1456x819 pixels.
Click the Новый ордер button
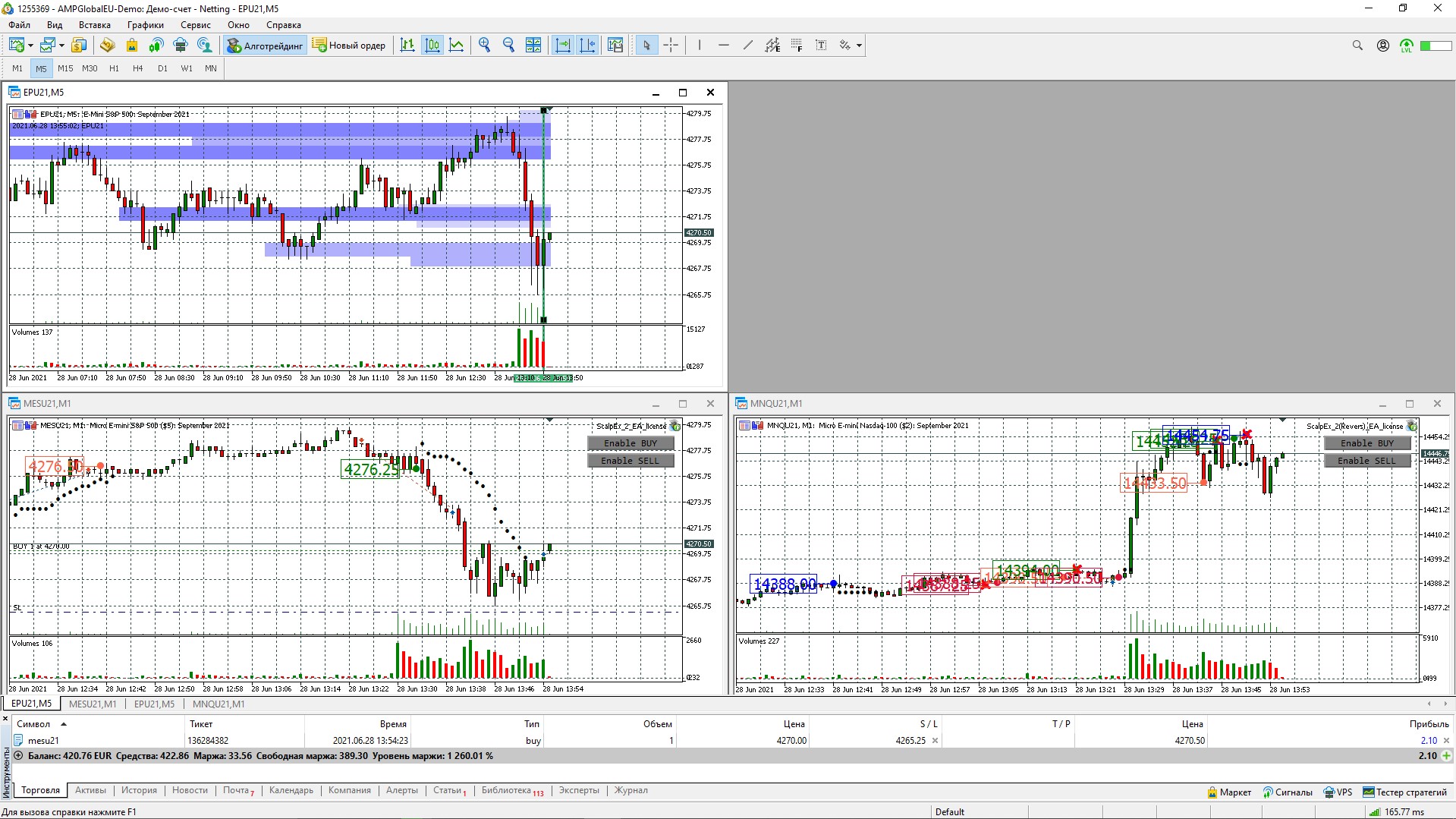pyautogui.click(x=349, y=46)
